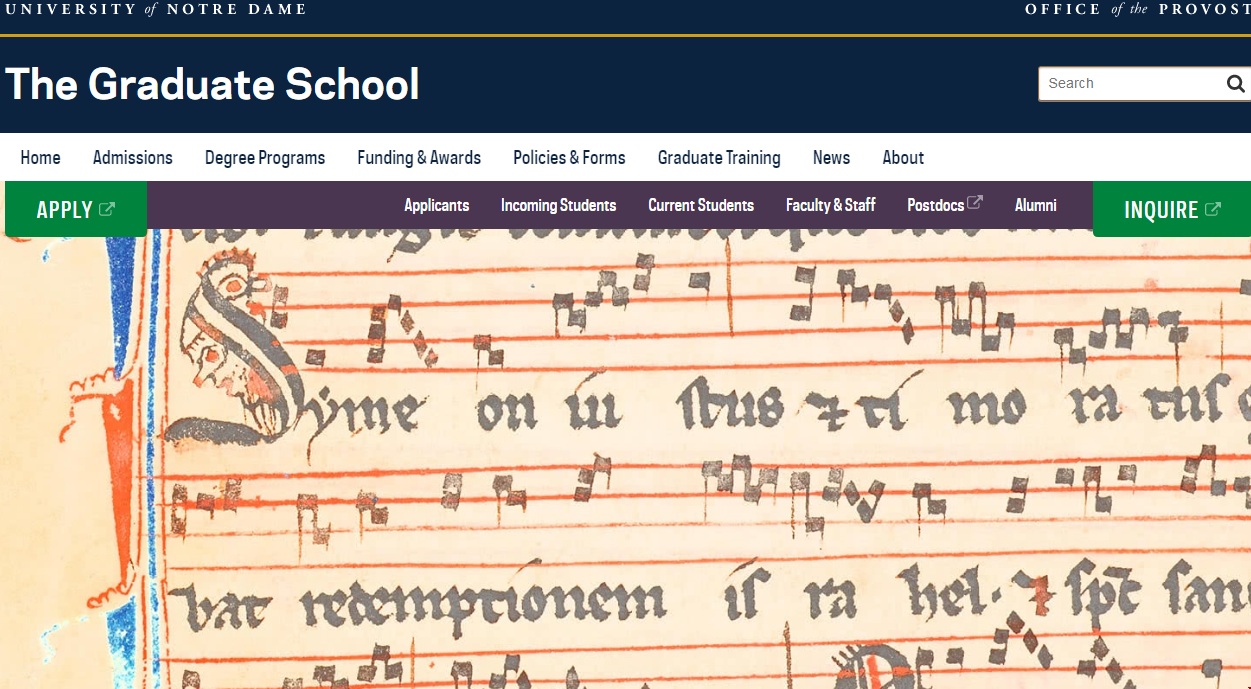
Task: Select the Incoming Students link
Action: (x=558, y=205)
